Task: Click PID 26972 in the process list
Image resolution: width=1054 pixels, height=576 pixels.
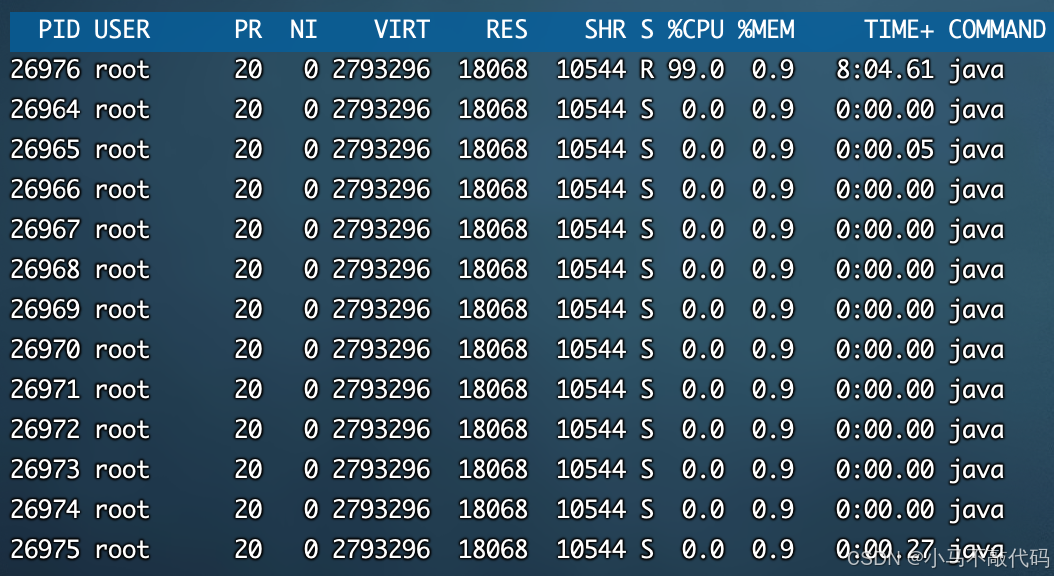Action: coord(45,429)
